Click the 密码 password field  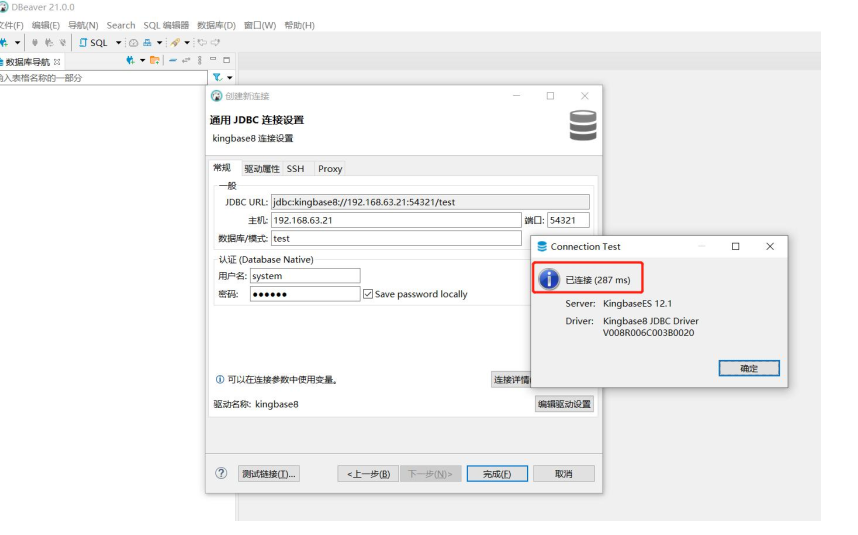pos(305,294)
